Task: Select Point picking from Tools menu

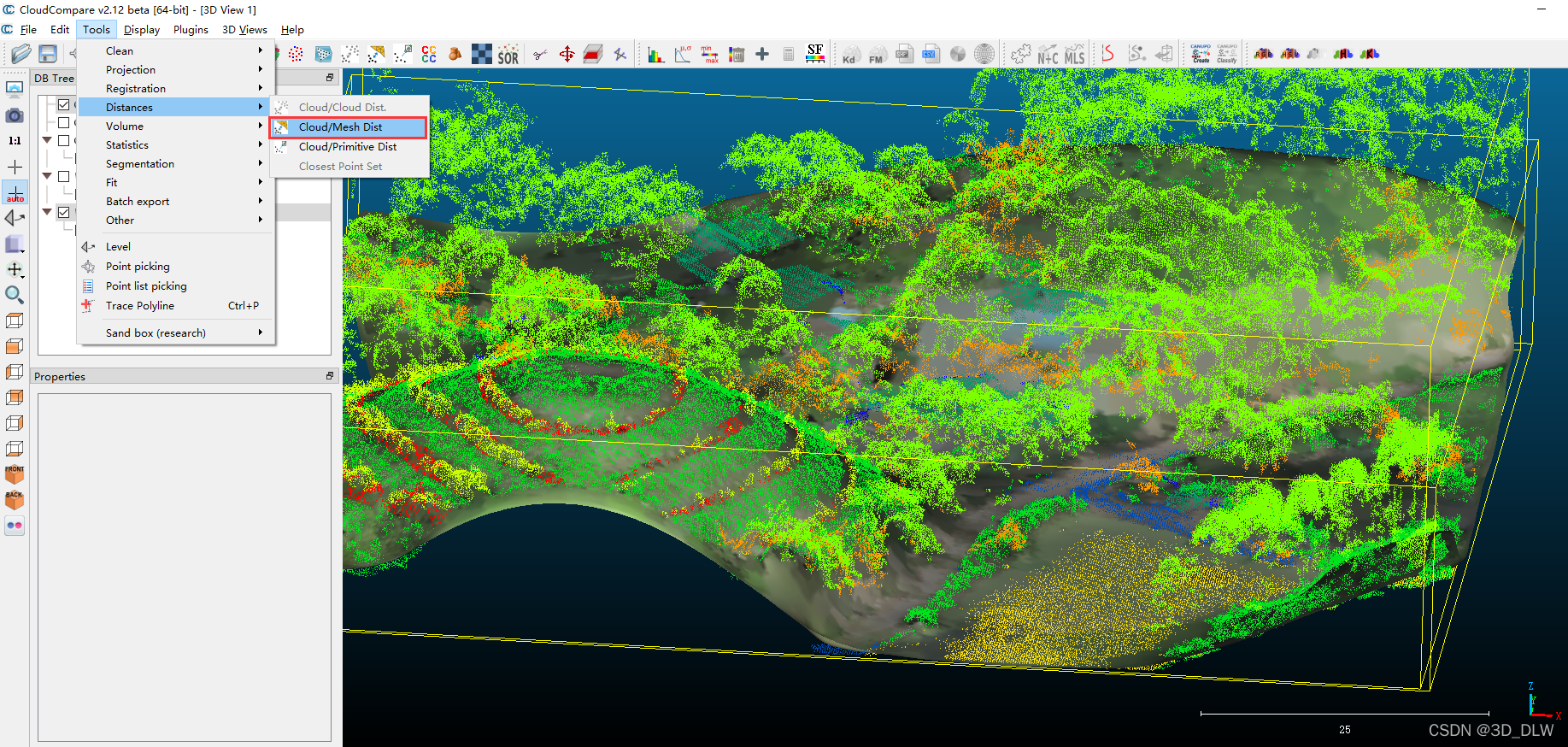Action: (x=176, y=266)
